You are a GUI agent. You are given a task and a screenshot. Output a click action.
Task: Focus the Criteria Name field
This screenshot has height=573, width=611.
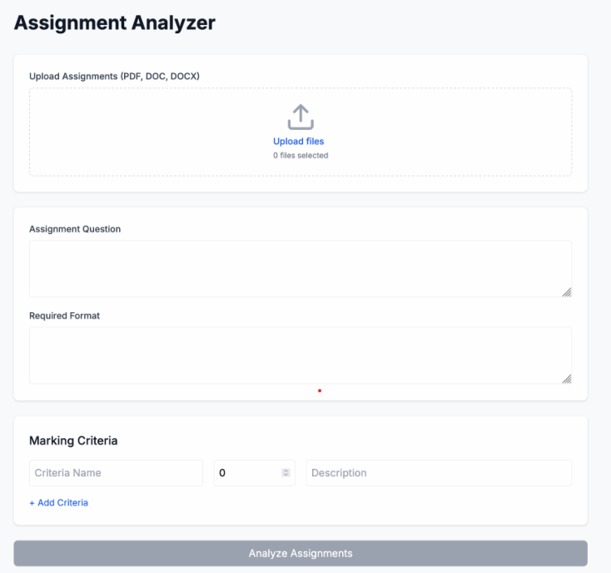click(x=116, y=473)
